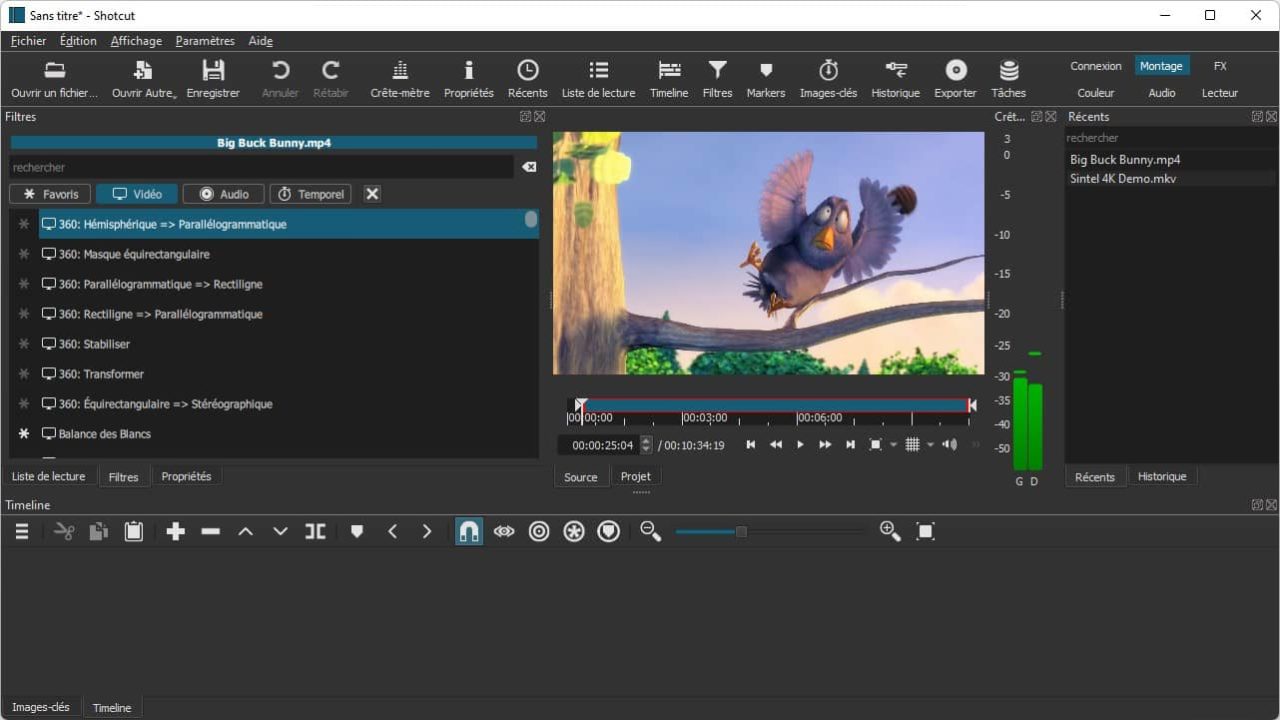Image resolution: width=1280 pixels, height=720 pixels.
Task: Toggle ripple all tracks asterisk icon
Action: point(574,532)
